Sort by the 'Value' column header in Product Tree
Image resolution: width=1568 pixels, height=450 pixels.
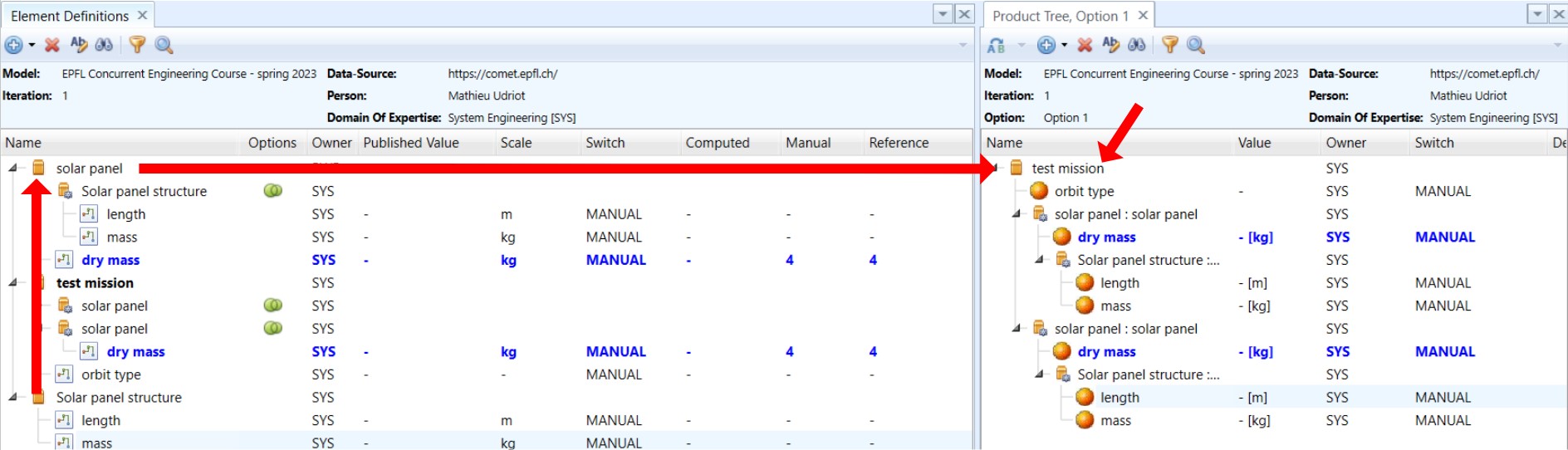(x=1254, y=143)
